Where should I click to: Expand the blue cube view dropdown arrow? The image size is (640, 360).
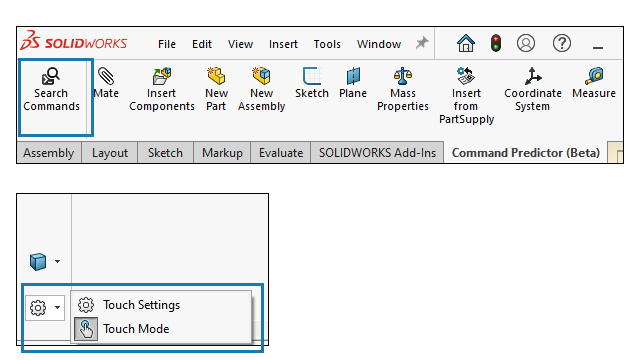click(57, 261)
